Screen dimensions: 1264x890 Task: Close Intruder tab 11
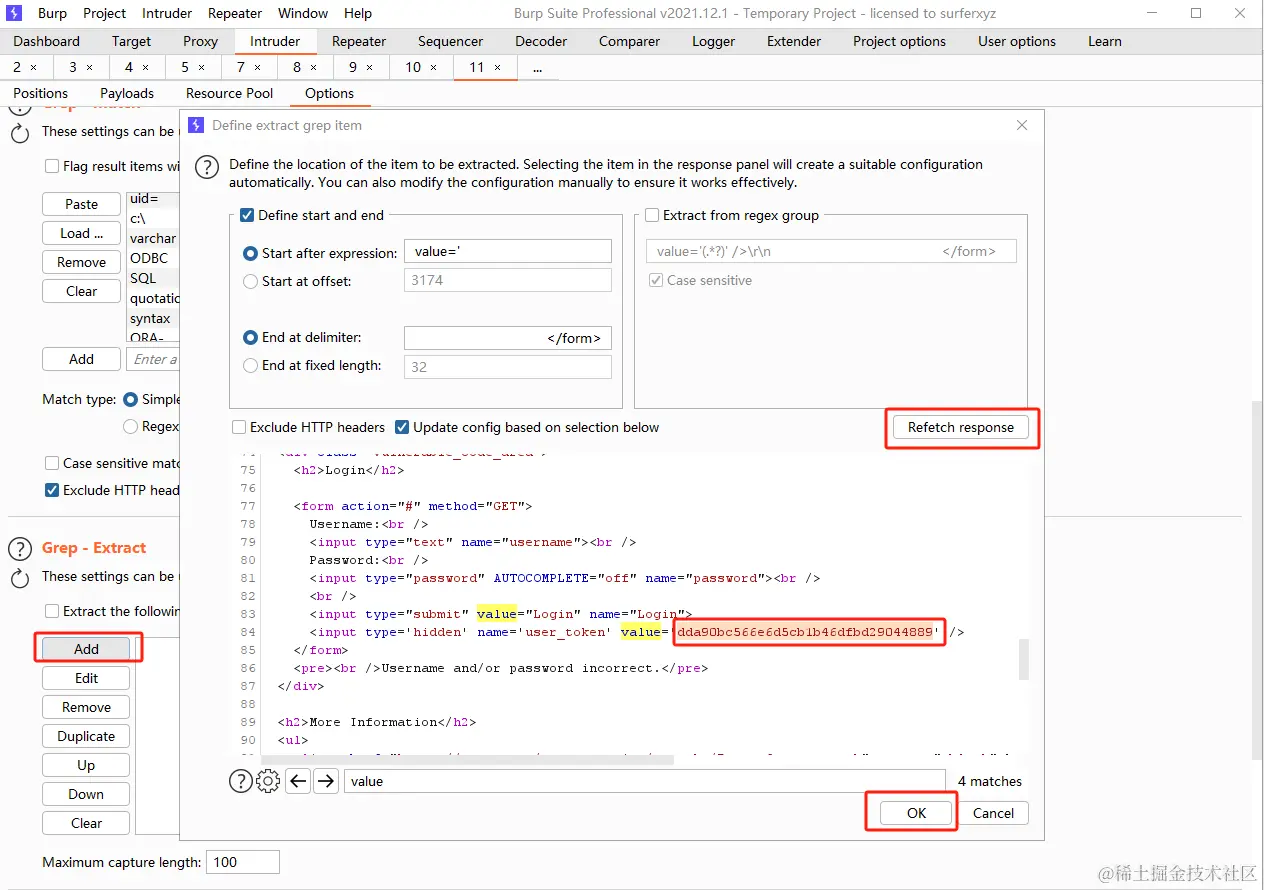(x=498, y=67)
